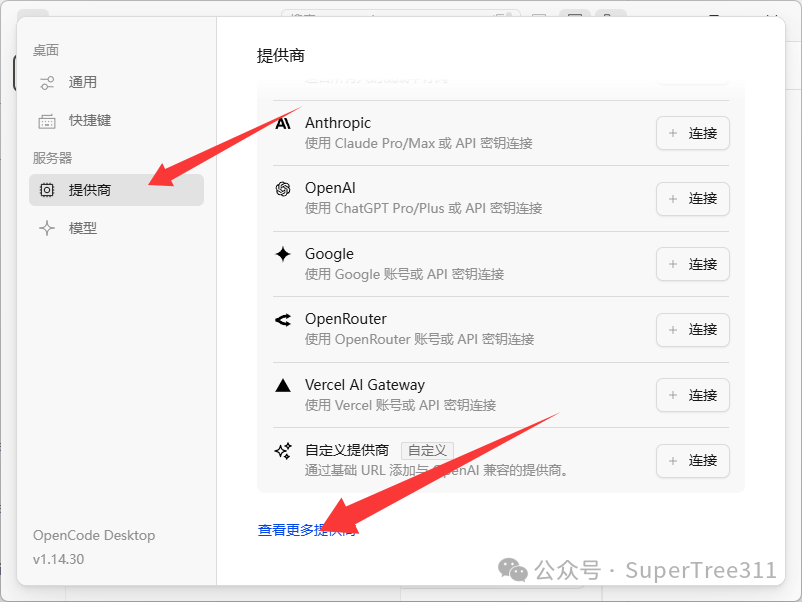Click the Vercel triangle logo icon
The height and width of the screenshot is (602, 802).
click(283, 385)
